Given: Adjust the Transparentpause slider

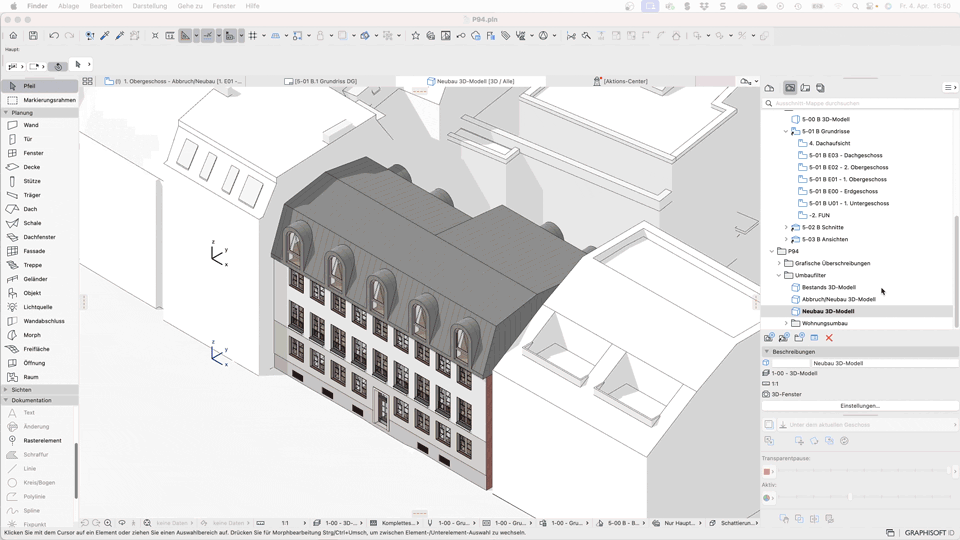Looking at the screenshot, I should pyautogui.click(x=862, y=471).
